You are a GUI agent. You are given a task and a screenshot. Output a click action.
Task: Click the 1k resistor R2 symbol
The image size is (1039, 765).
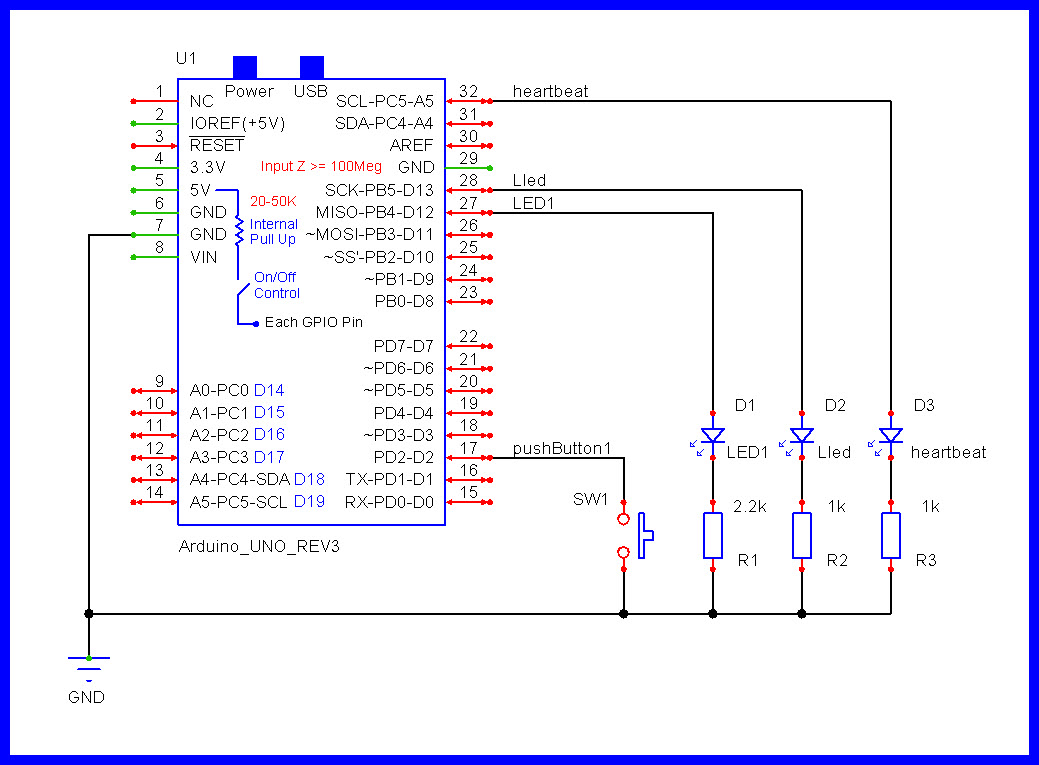pyautogui.click(x=801, y=533)
